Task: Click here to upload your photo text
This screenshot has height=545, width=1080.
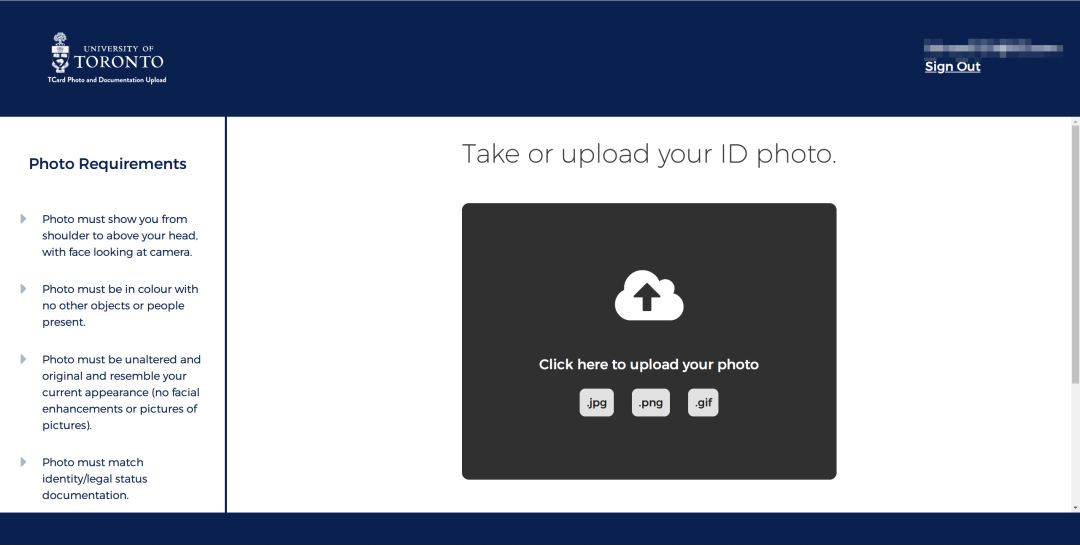Action: (649, 364)
